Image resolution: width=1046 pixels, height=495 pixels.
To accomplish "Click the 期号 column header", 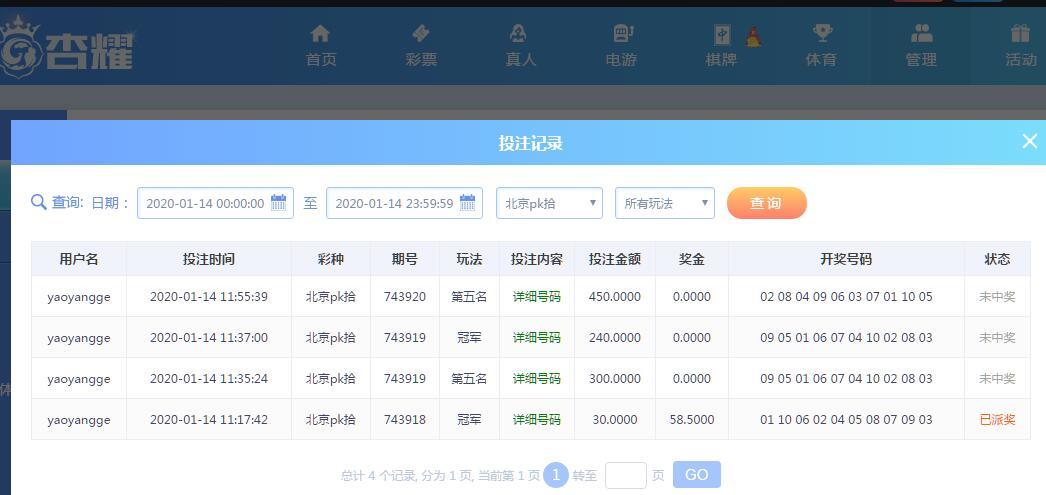I will 404,259.
